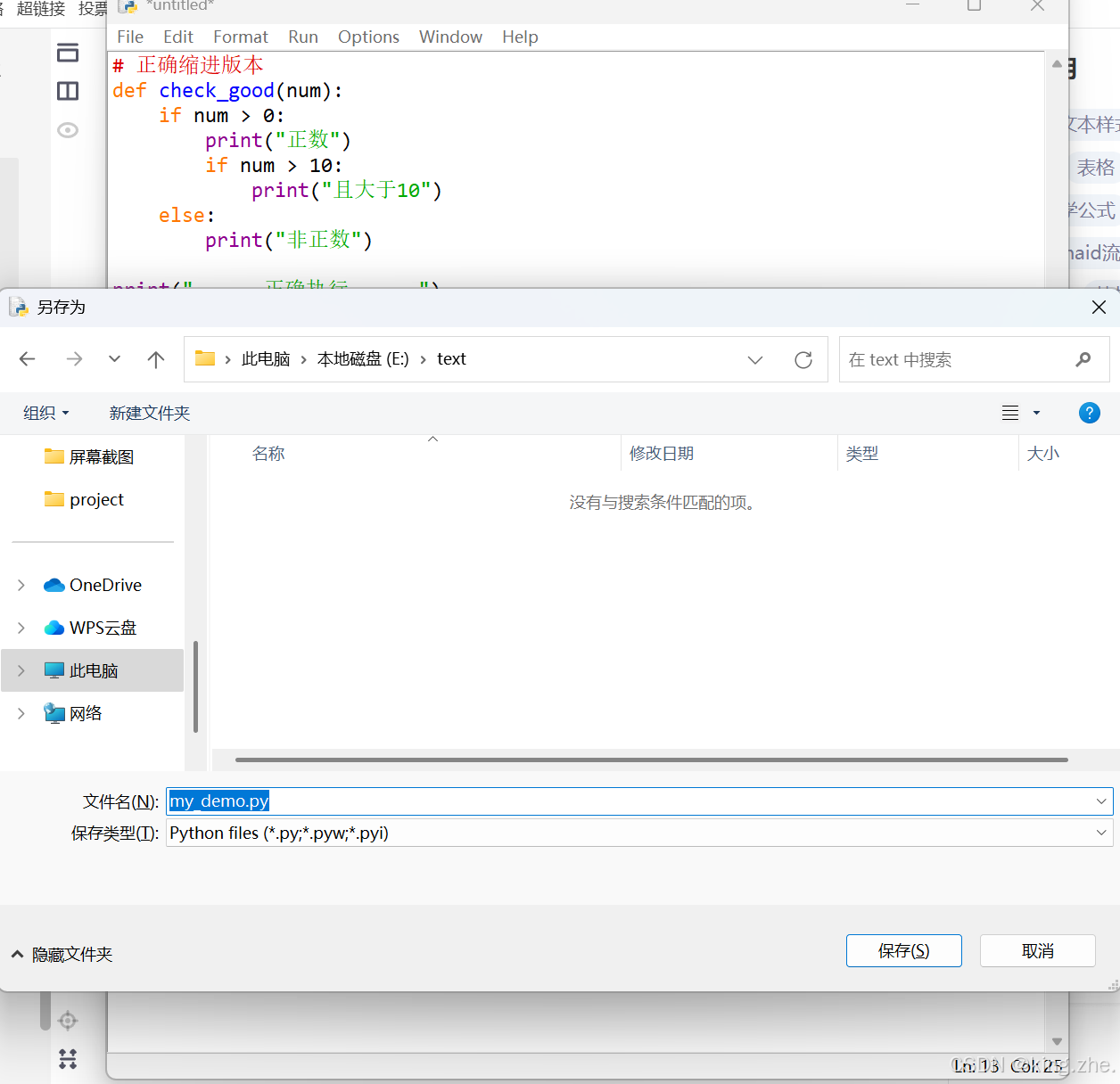
Task: Select 此电脑 in navigation pane
Action: coord(92,670)
